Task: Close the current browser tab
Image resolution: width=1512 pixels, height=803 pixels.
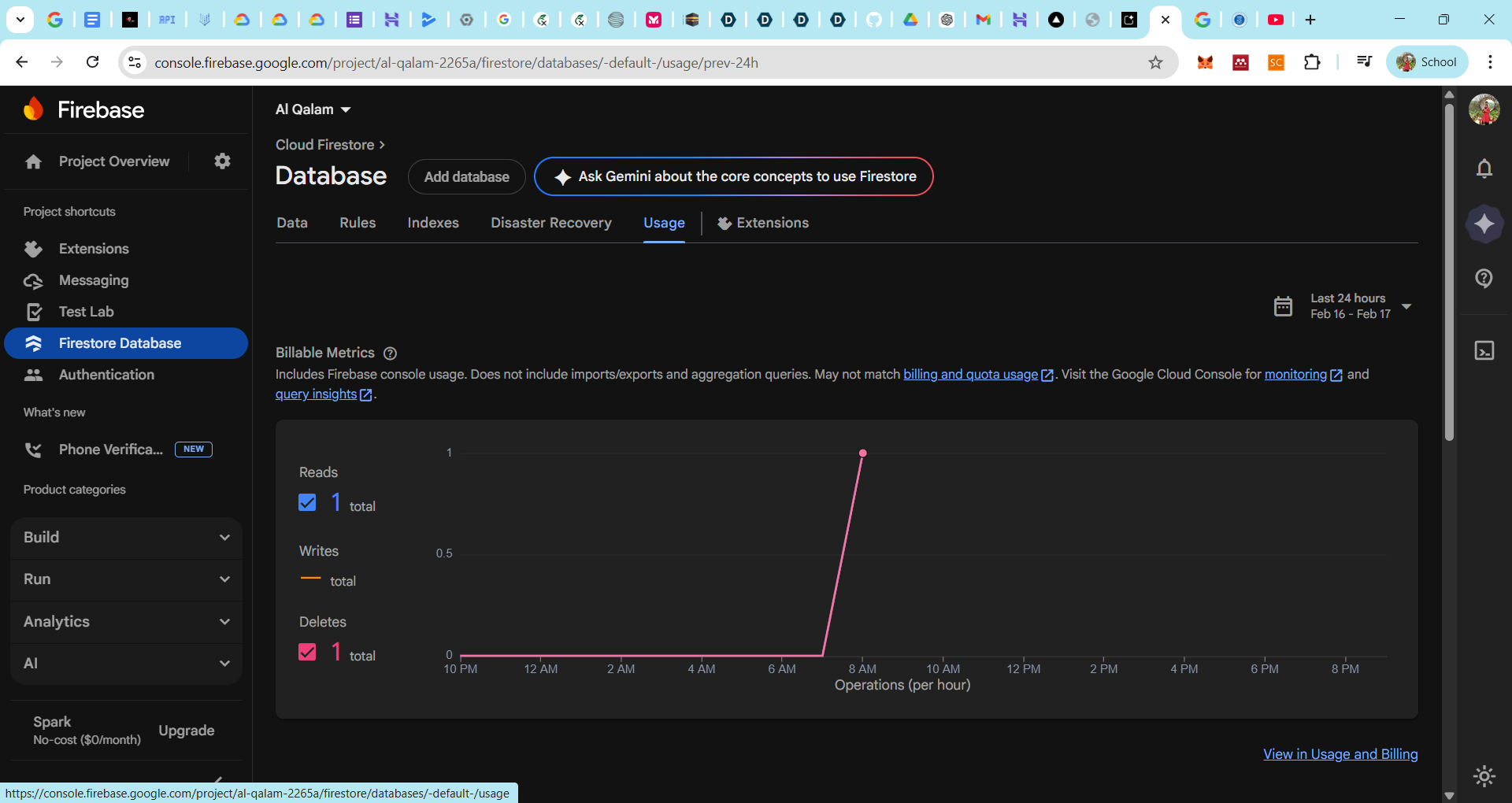Action: [1165, 20]
